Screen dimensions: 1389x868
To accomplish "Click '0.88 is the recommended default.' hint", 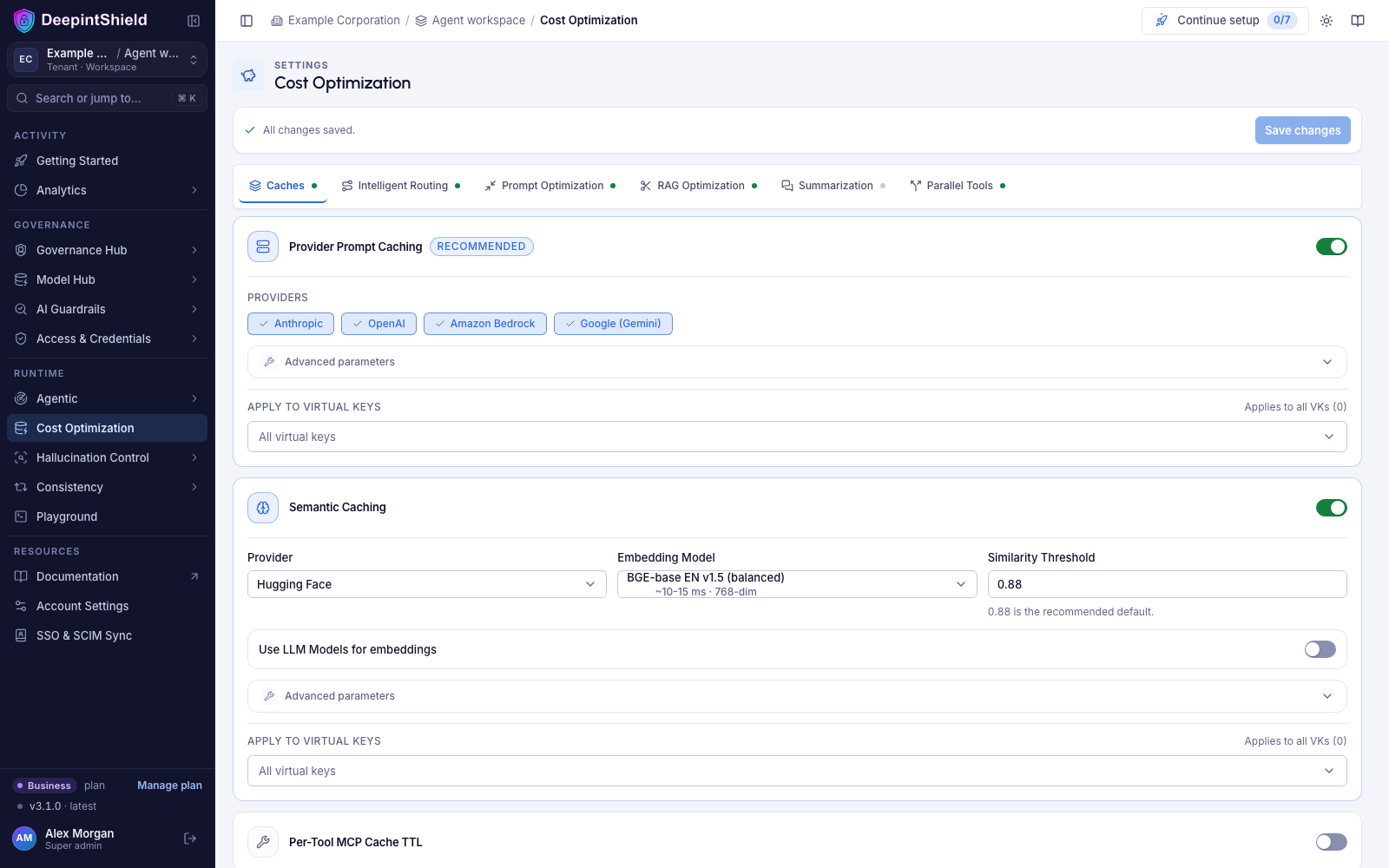I will click(x=1070, y=612).
